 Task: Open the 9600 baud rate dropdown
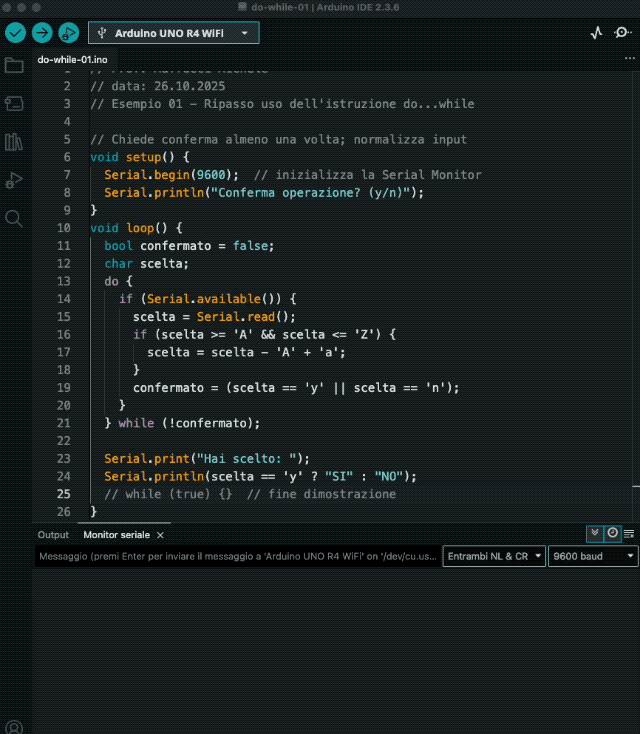593,556
